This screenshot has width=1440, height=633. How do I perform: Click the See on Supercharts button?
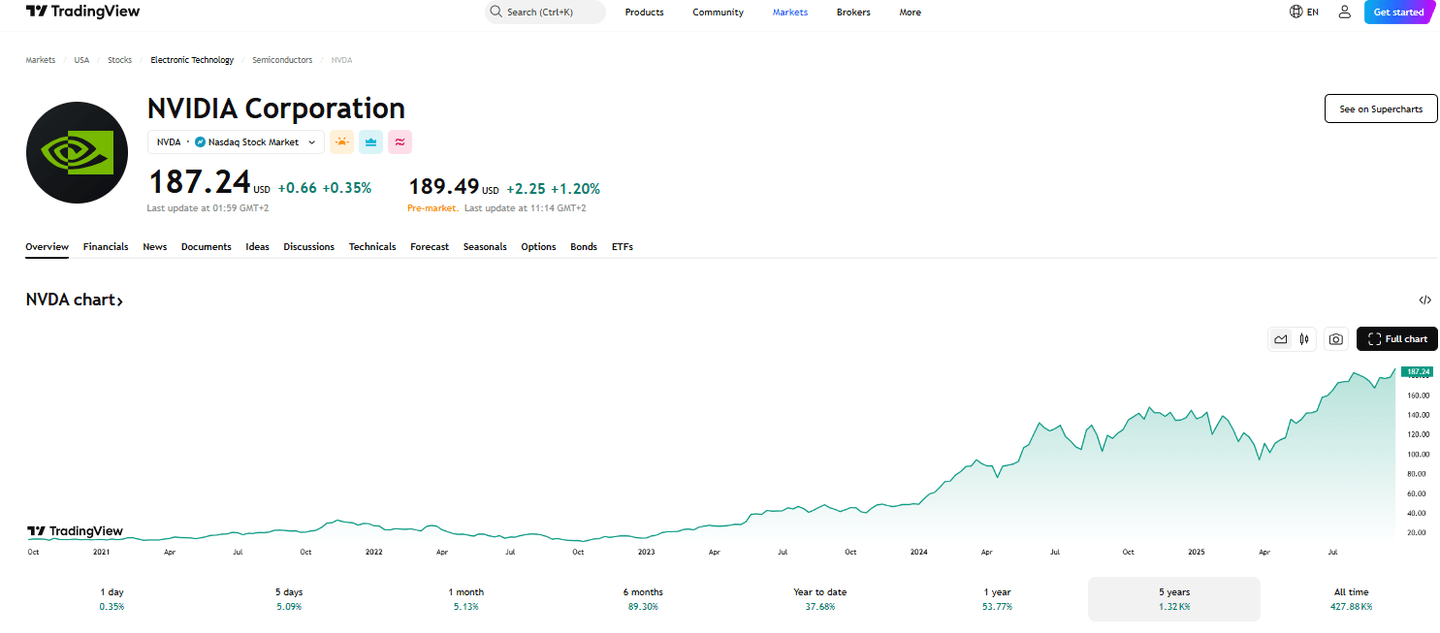pyautogui.click(x=1380, y=109)
